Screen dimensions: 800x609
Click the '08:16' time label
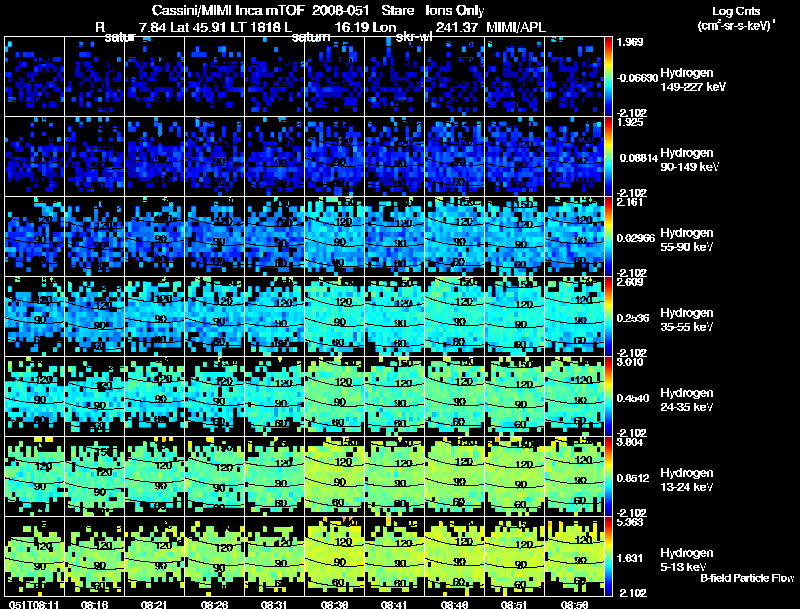94,604
